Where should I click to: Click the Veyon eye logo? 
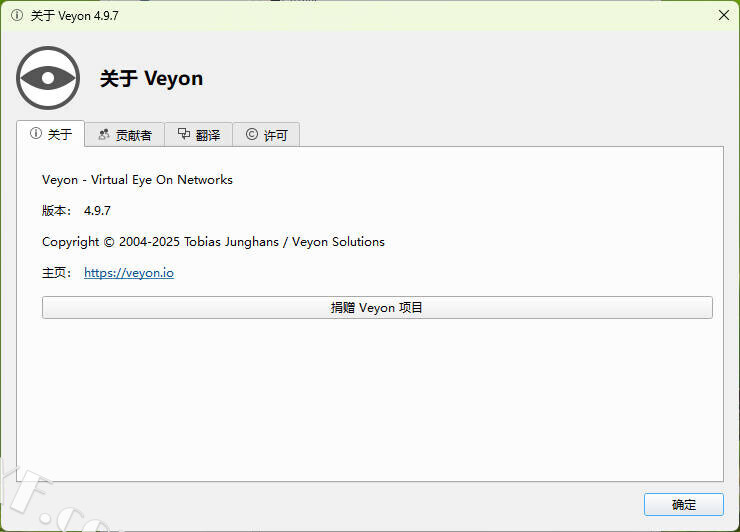(48, 78)
